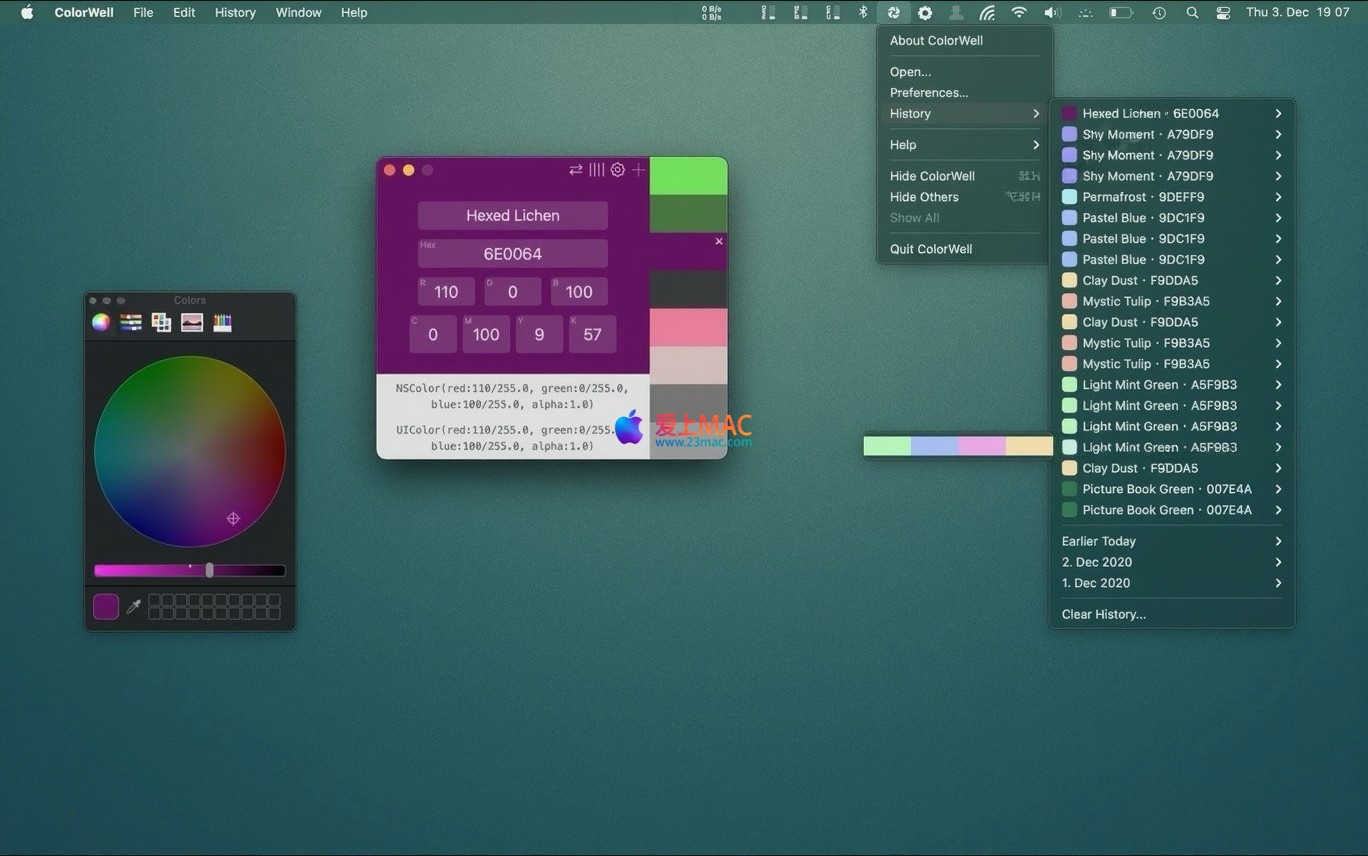This screenshot has width=1368, height=856.
Task: Switch to Color Sliders picker mode
Action: click(x=131, y=322)
